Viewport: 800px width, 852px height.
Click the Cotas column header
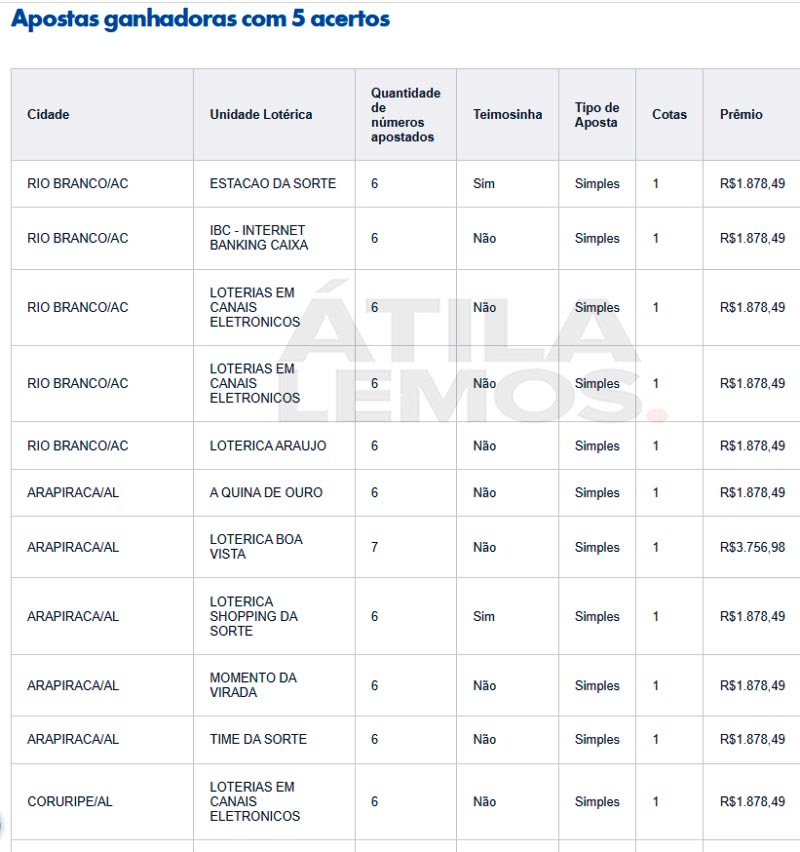point(669,115)
